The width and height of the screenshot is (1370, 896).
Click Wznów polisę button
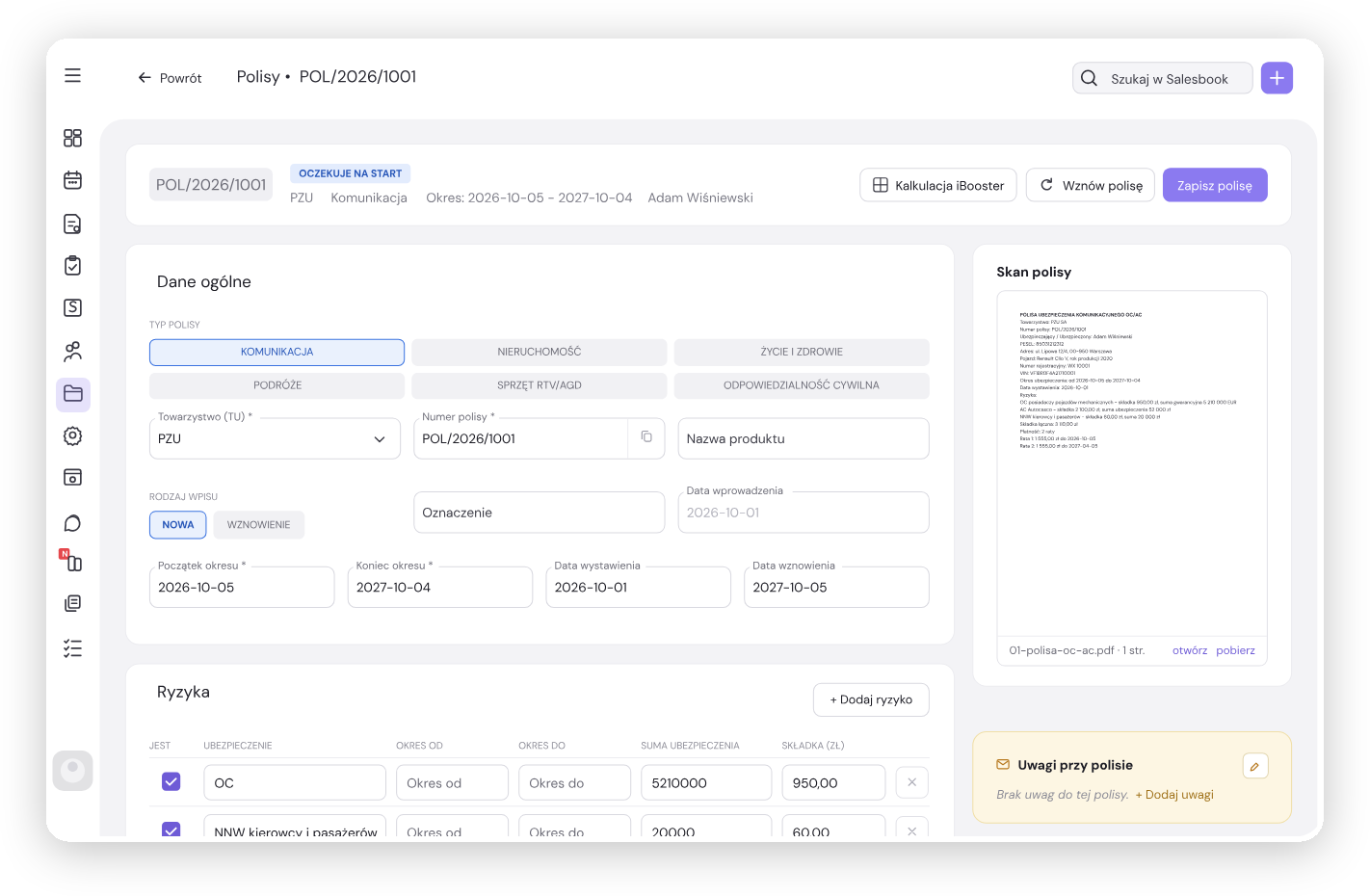1091,185
